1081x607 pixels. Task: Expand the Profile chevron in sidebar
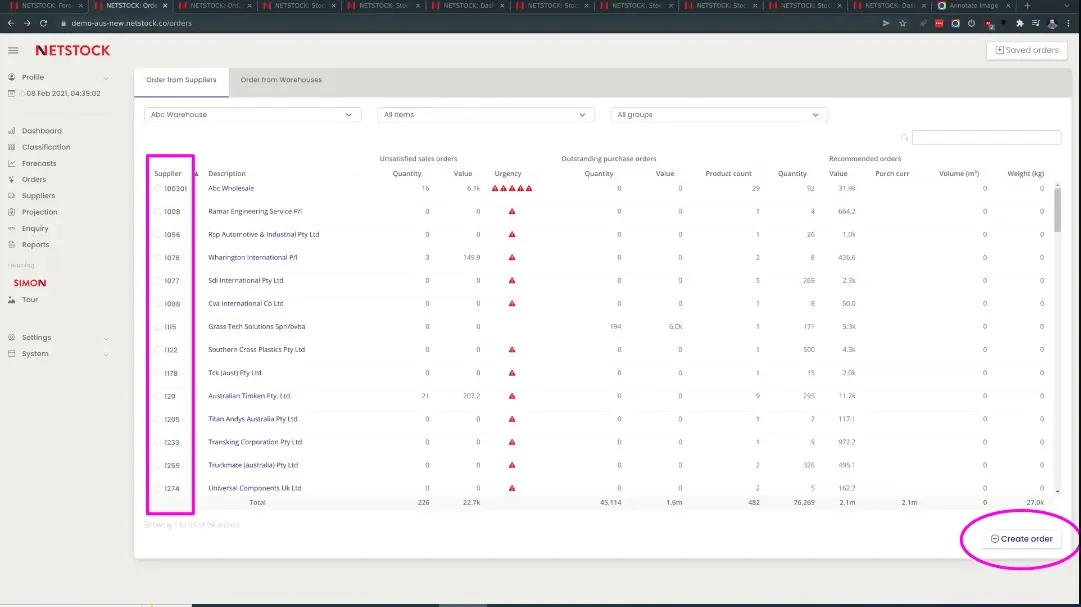[105, 78]
